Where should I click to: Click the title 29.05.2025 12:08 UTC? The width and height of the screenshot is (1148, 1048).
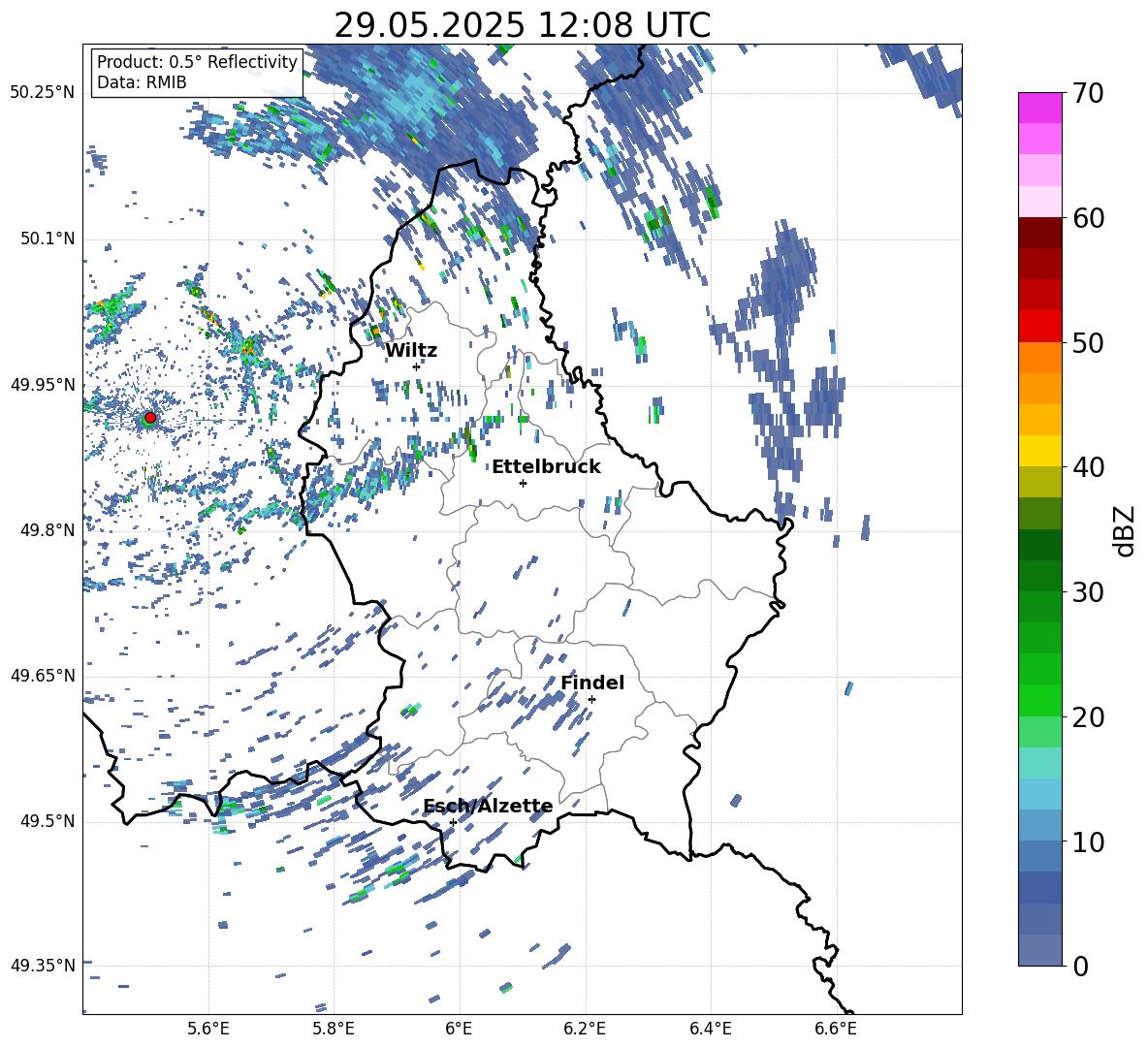[522, 25]
